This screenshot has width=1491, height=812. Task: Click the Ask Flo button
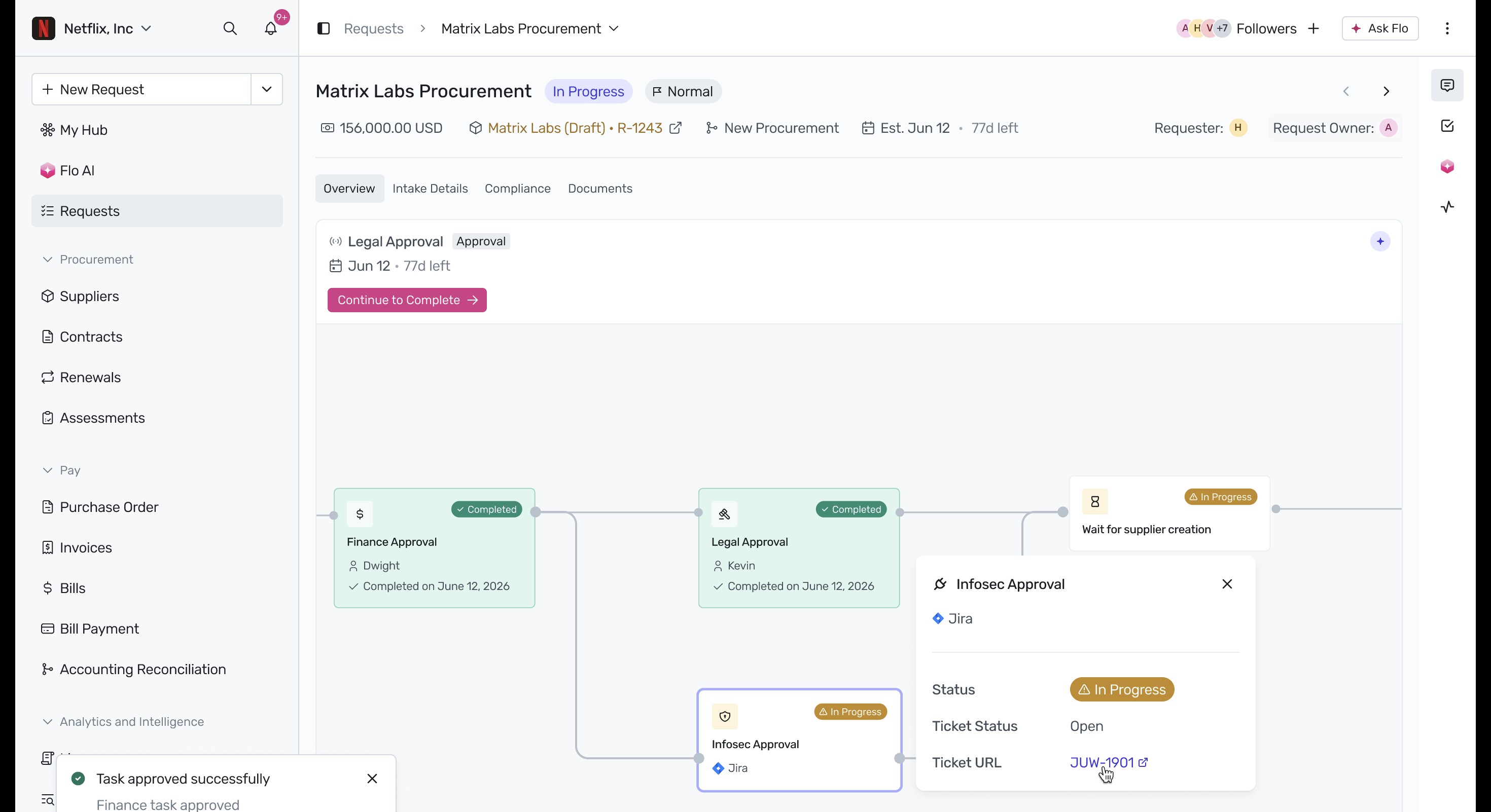tap(1380, 28)
